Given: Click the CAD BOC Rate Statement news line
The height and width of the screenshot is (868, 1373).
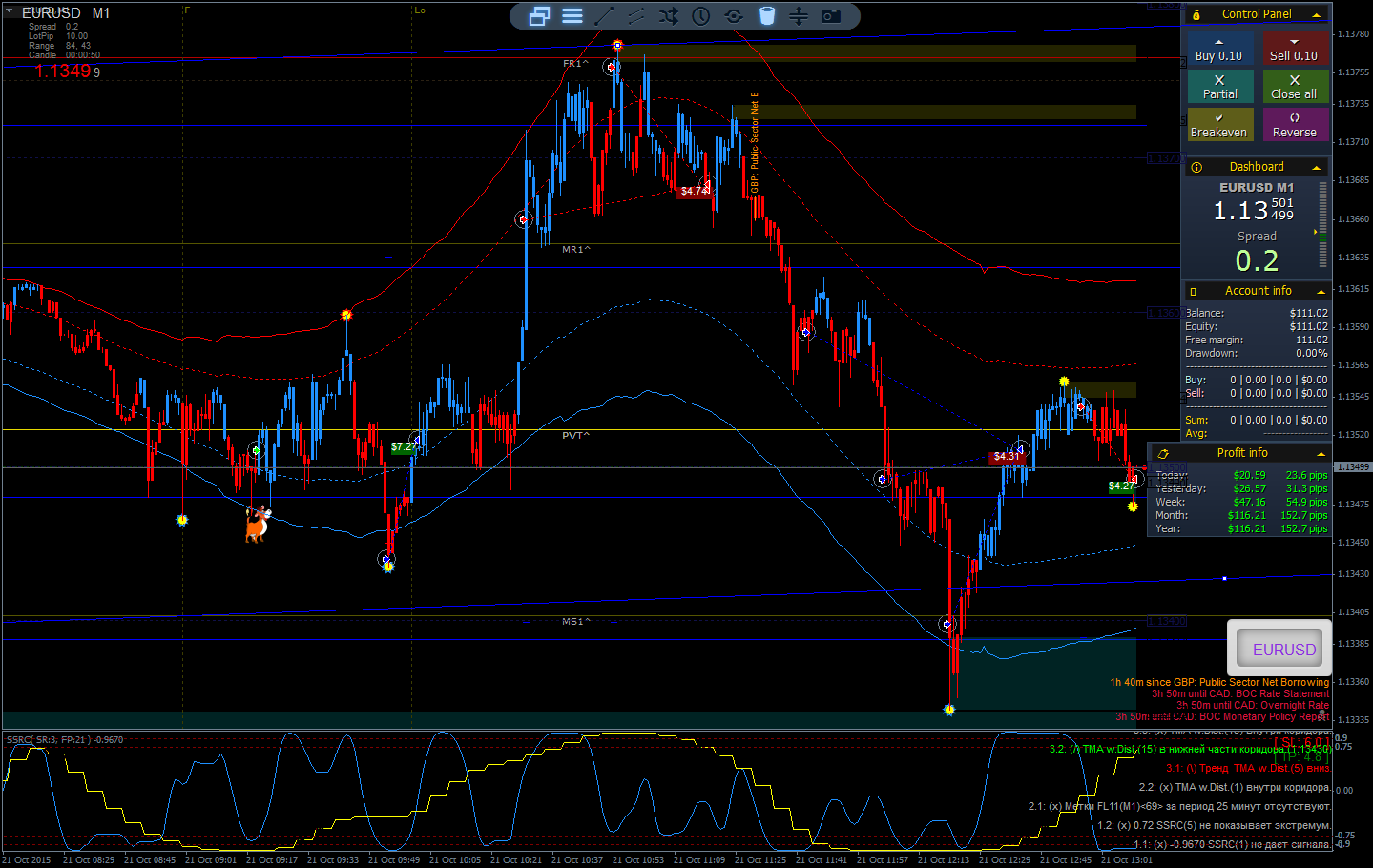Looking at the screenshot, I should tap(1239, 694).
